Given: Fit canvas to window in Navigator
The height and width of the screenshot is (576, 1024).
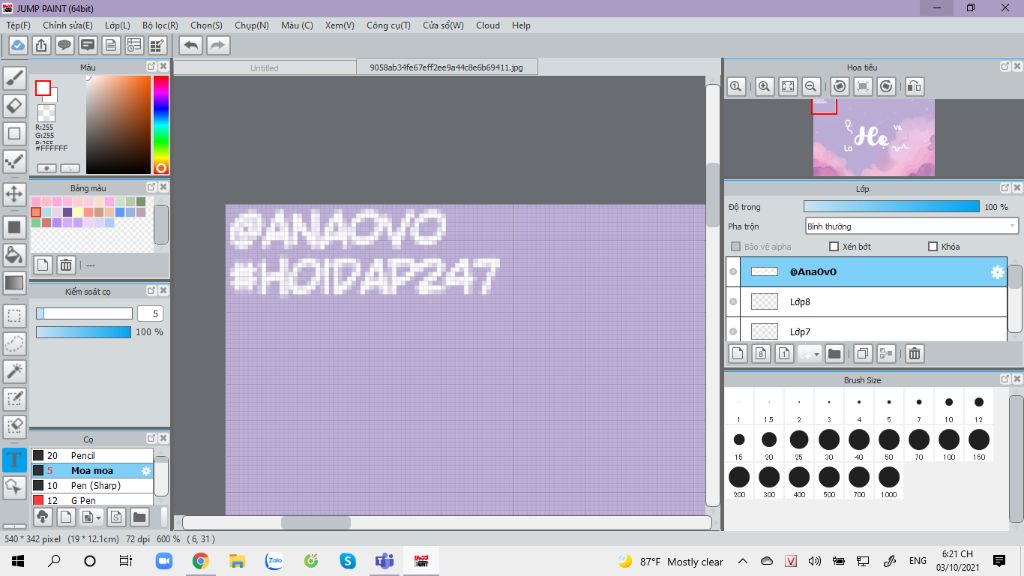Looking at the screenshot, I should [788, 86].
